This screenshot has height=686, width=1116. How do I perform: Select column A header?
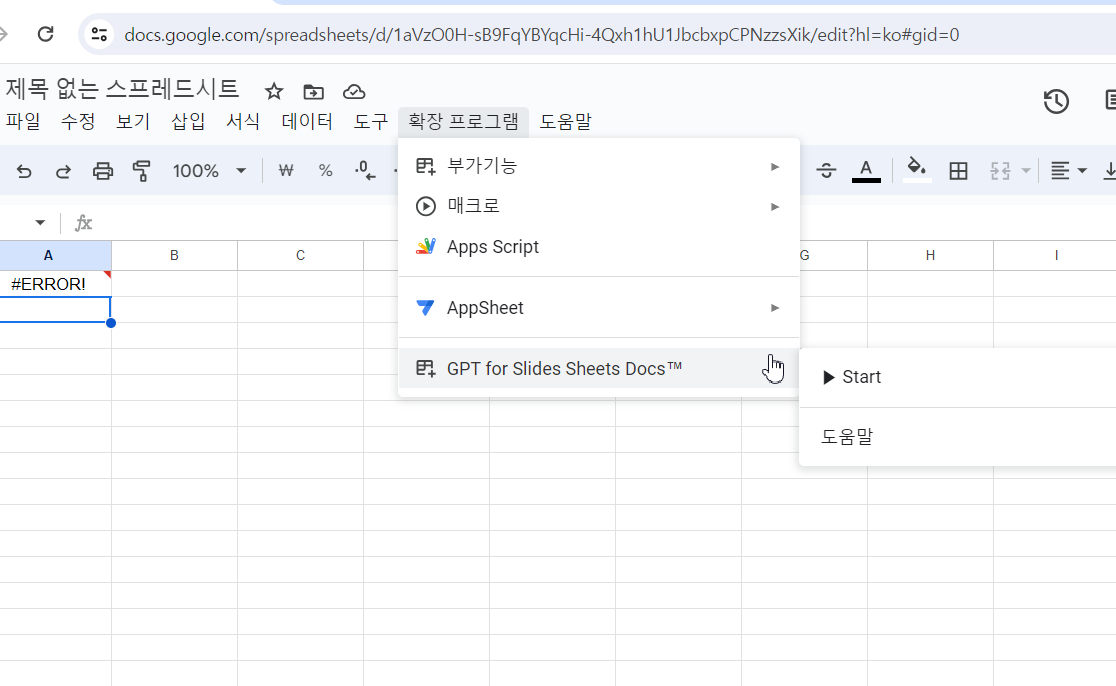48,255
